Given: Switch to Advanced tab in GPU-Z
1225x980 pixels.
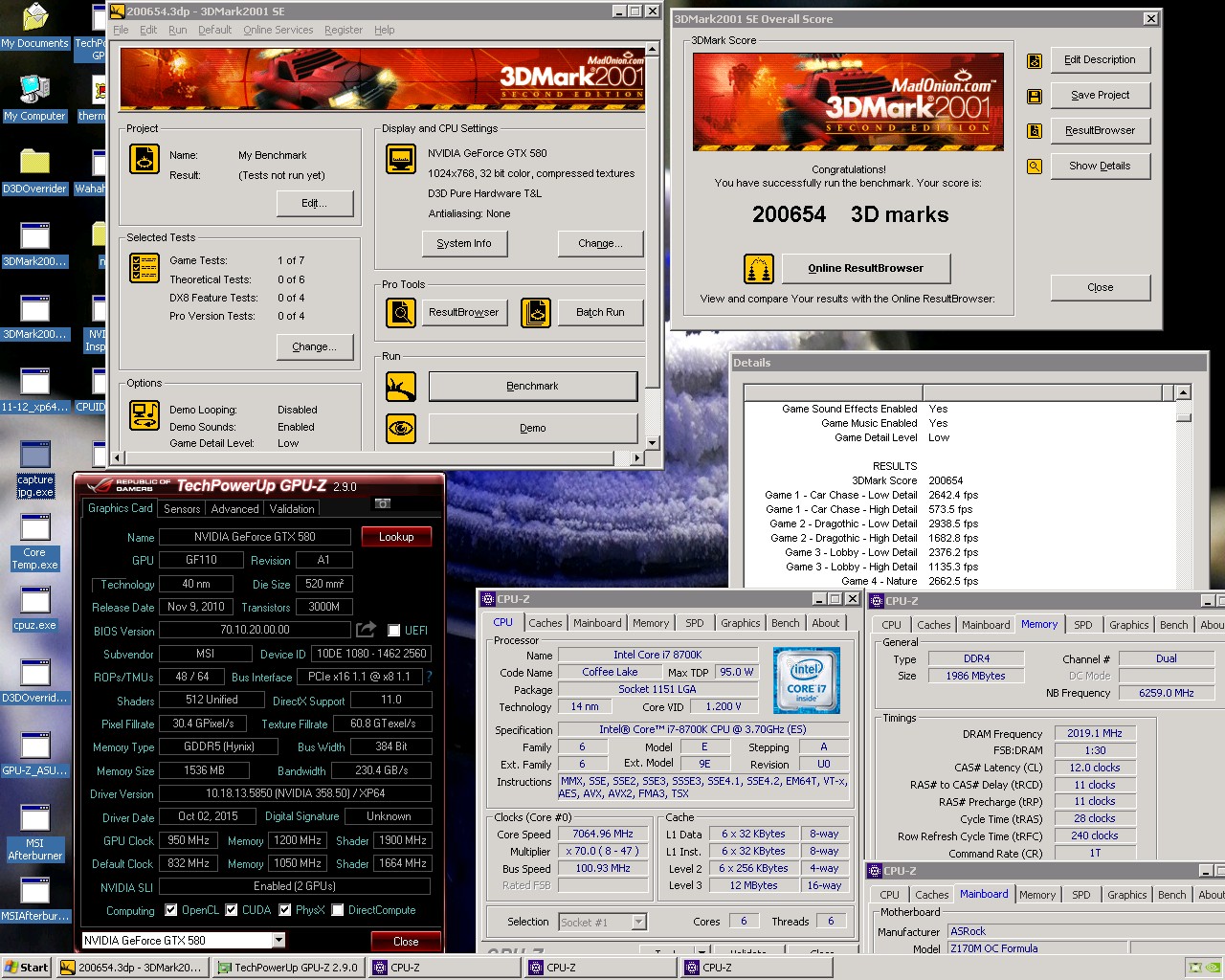Looking at the screenshot, I should point(234,509).
